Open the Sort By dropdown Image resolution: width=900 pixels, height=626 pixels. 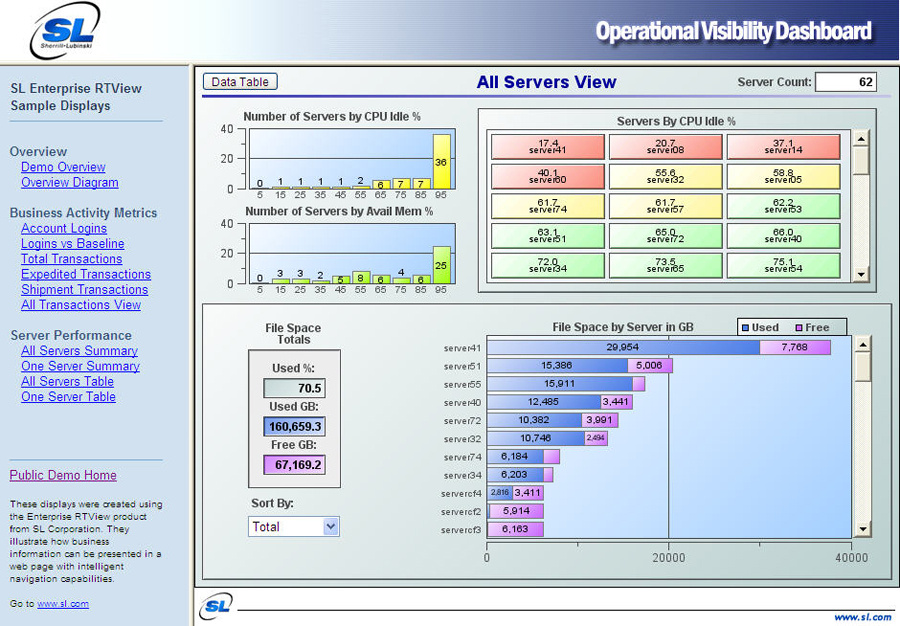pyautogui.click(x=294, y=526)
